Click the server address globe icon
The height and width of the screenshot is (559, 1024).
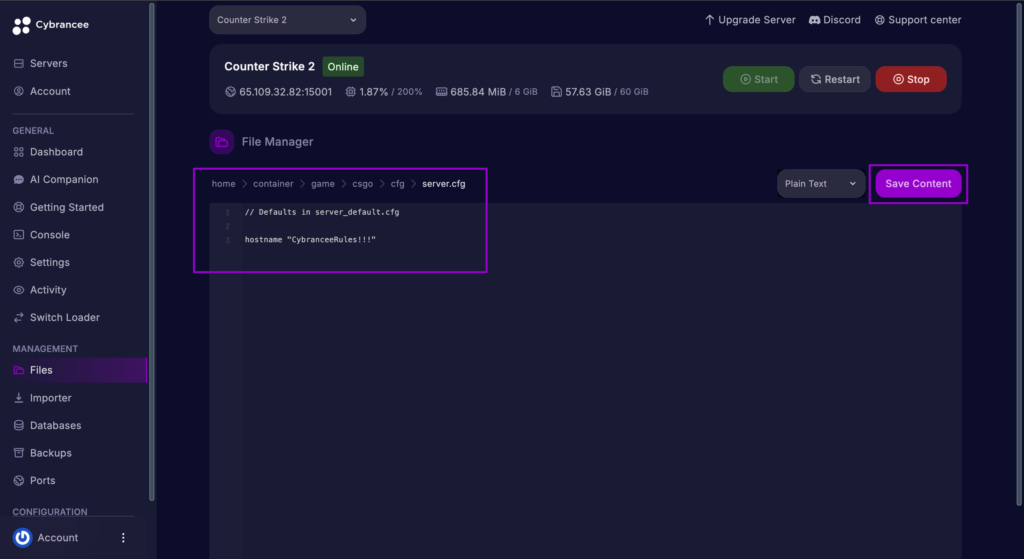click(231, 92)
